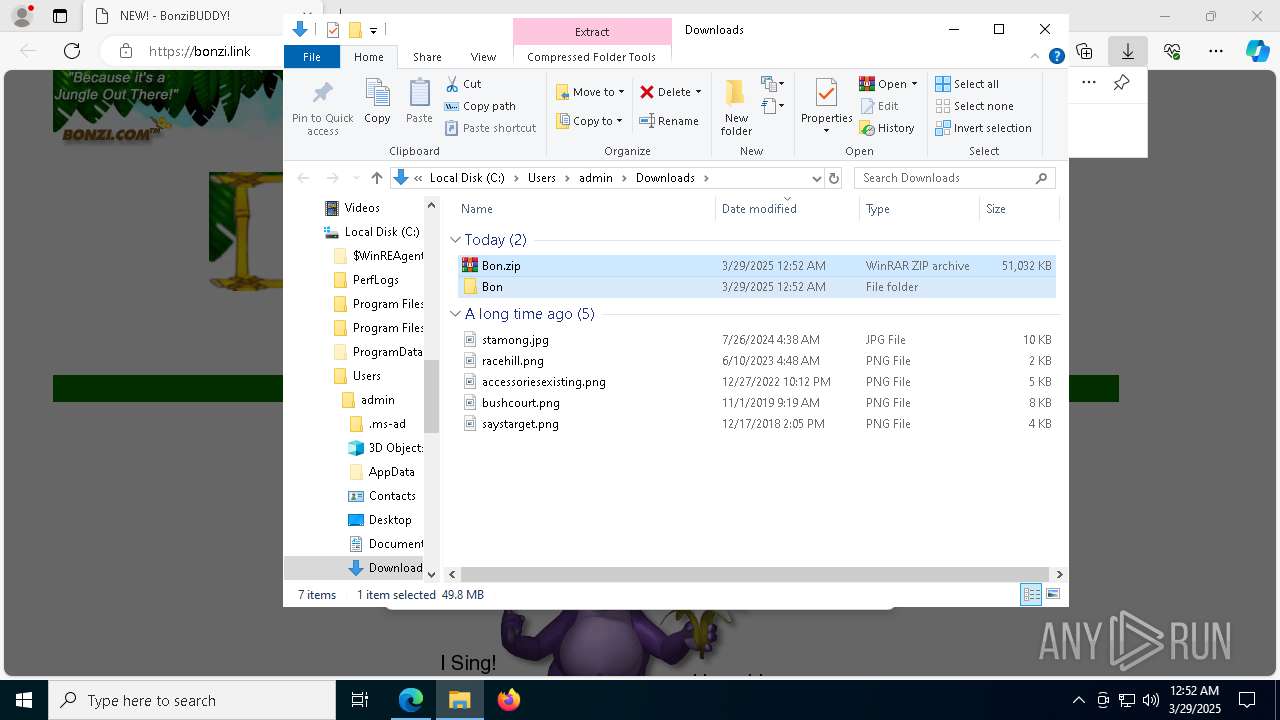Select accessoriesexisting.png in the list
1280x720 pixels.
756,382
